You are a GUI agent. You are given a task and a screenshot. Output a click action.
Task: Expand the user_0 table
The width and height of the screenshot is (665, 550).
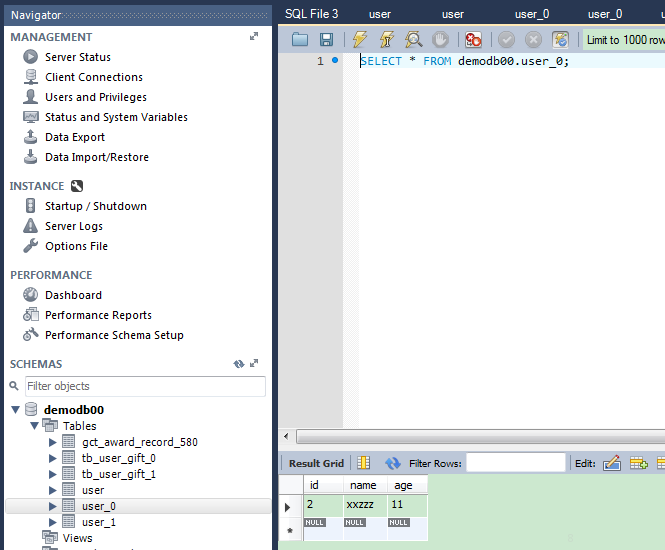[x=52, y=506]
